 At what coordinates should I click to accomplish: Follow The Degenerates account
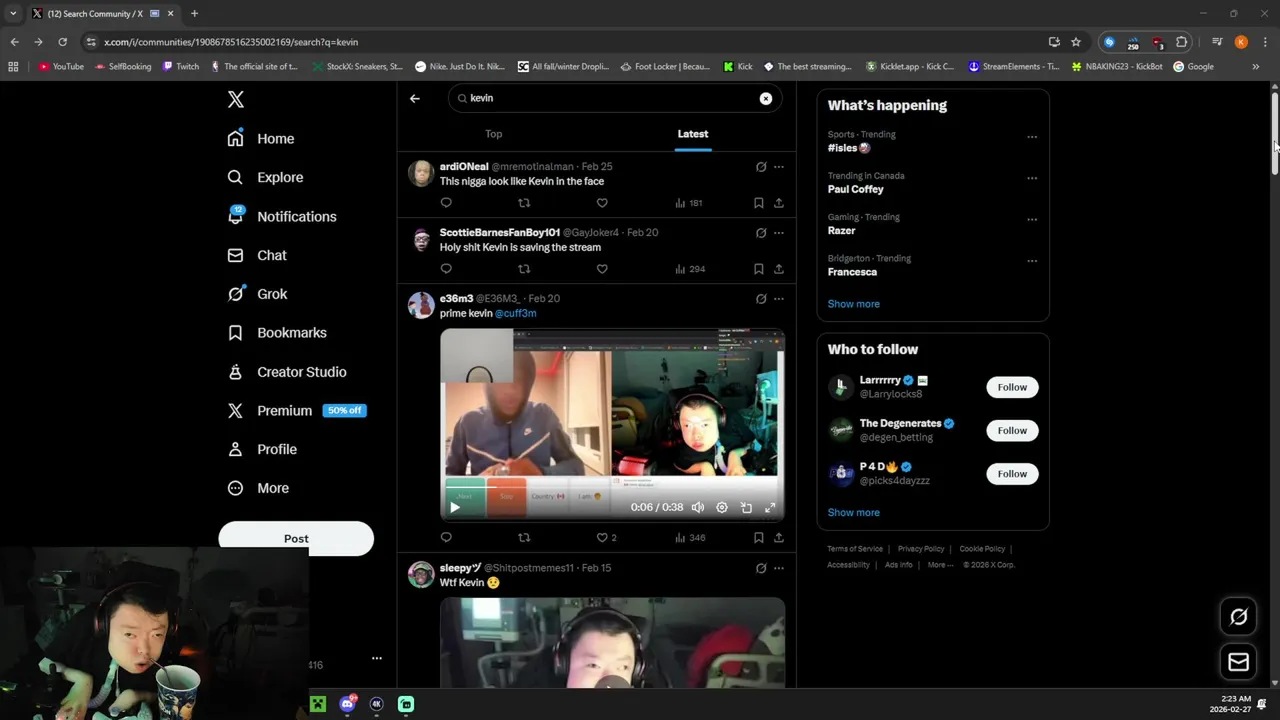1012,431
